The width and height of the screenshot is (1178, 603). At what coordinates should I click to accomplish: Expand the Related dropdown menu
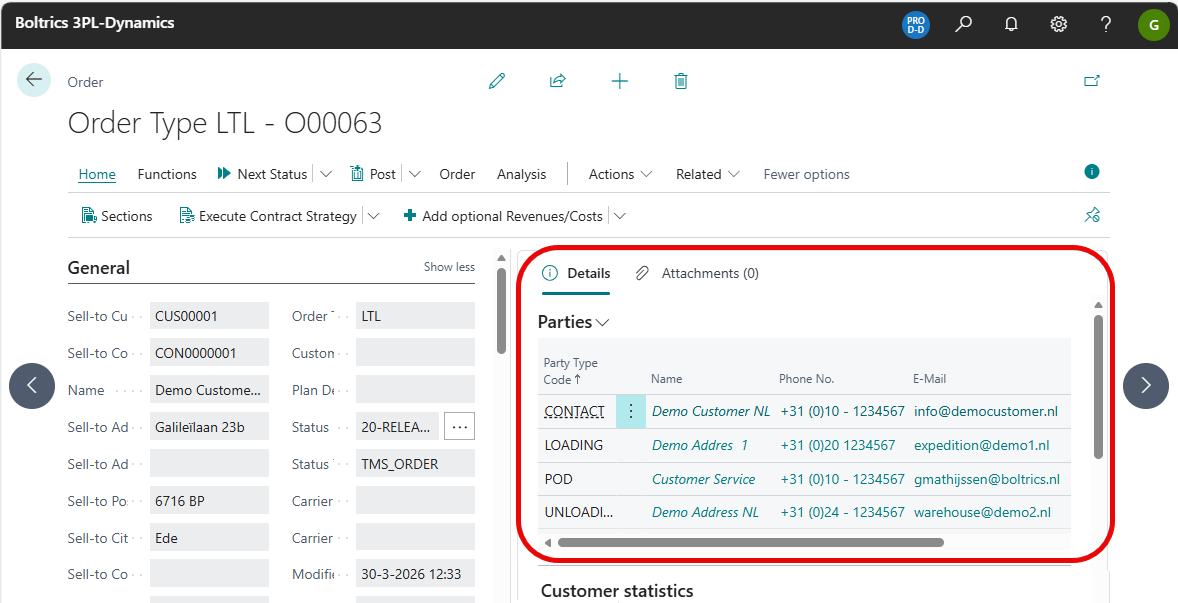point(707,174)
